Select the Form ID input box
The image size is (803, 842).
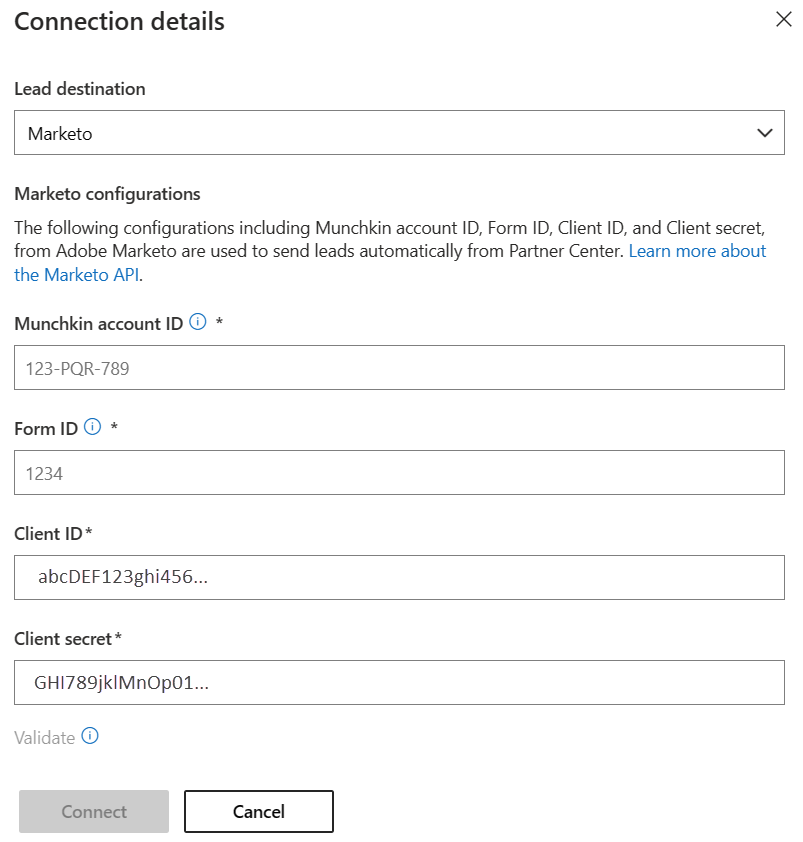click(400, 472)
